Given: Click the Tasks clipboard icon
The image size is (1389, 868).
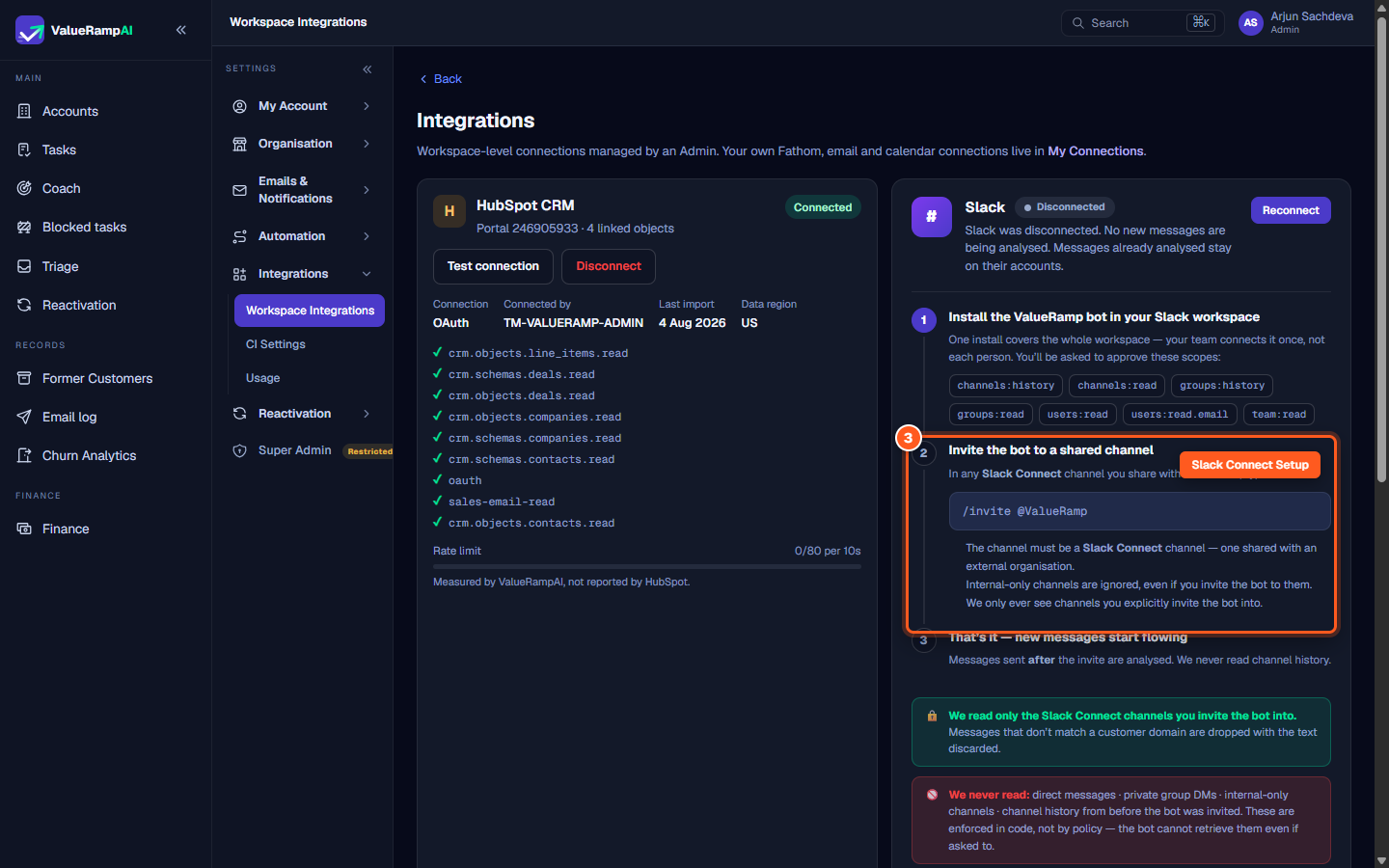Looking at the screenshot, I should (x=24, y=149).
